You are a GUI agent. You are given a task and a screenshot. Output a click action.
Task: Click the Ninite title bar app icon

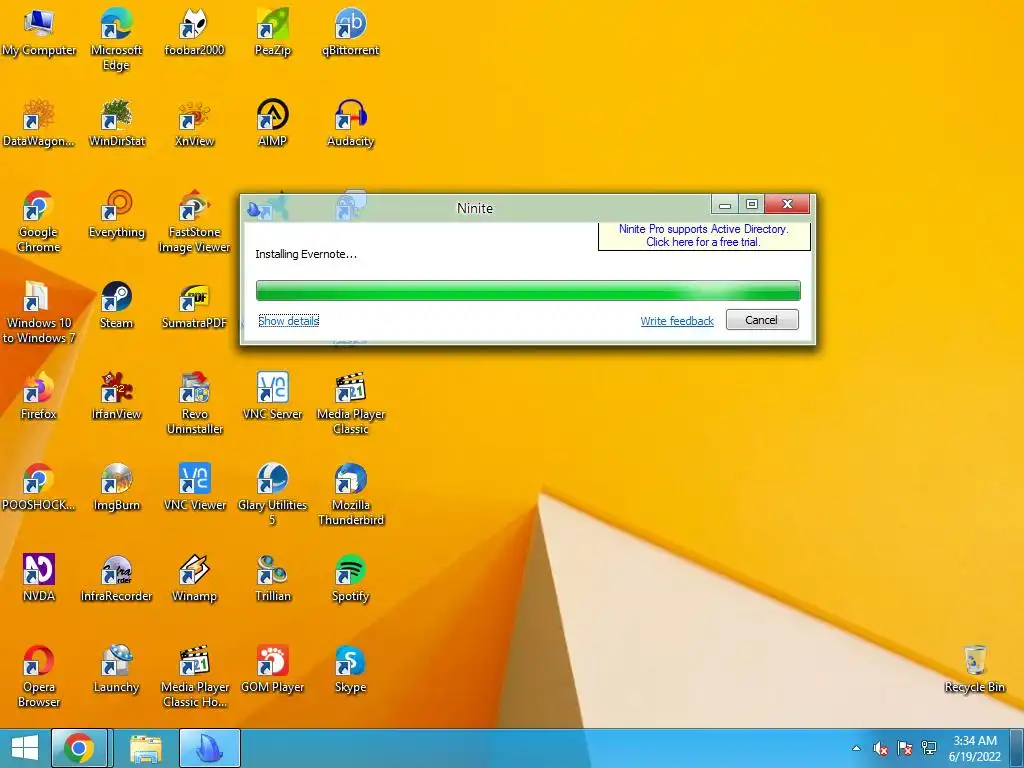coord(255,210)
